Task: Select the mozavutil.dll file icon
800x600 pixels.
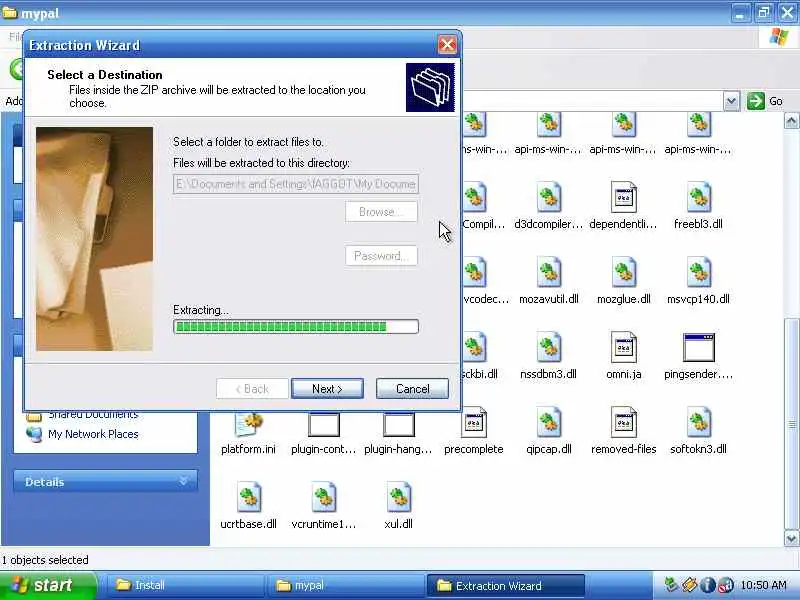Action: click(x=548, y=272)
